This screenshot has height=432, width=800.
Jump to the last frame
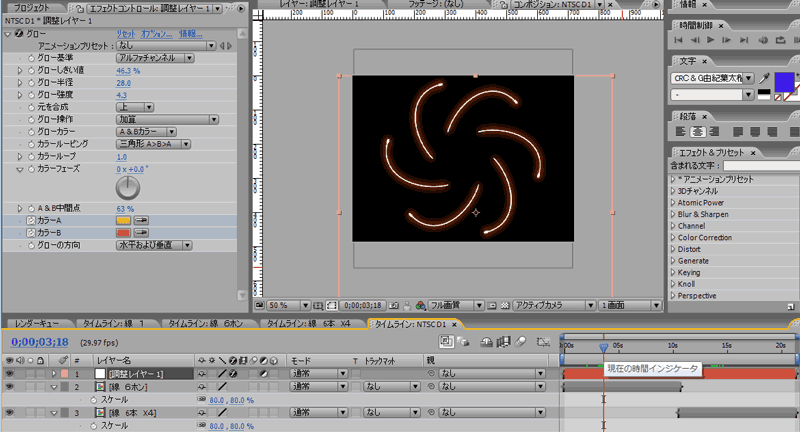(x=744, y=40)
